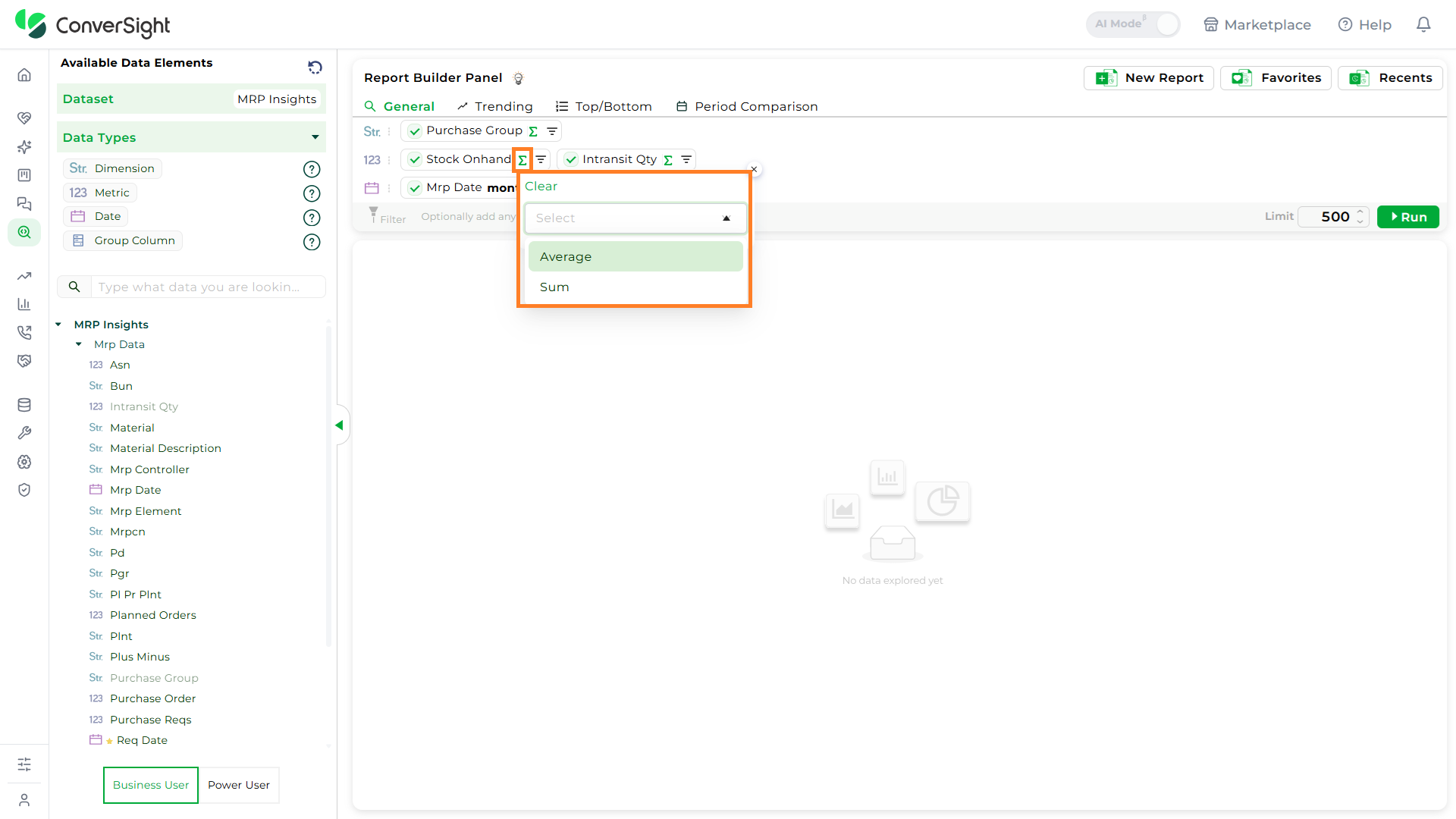Open the Favorites reports

pos(1276,78)
